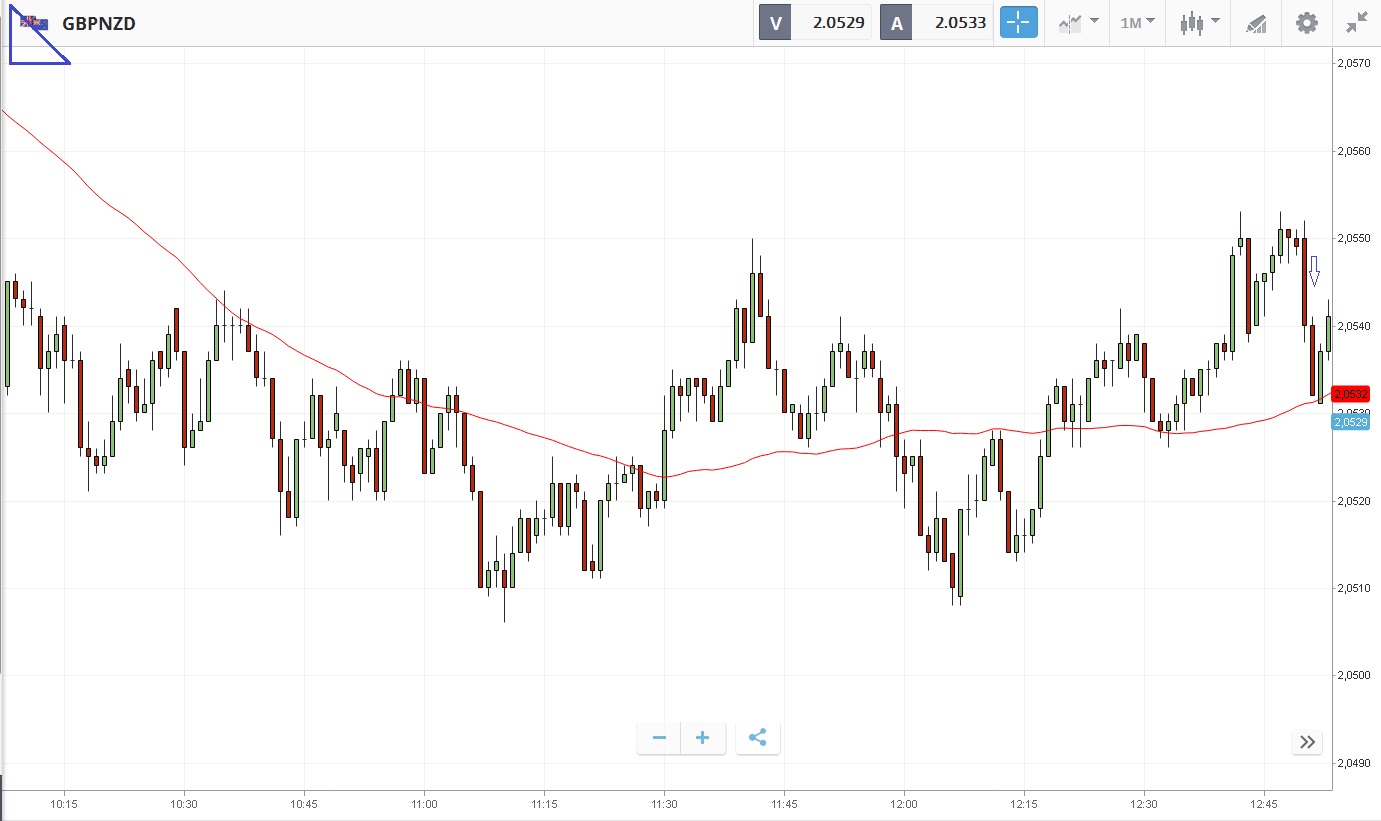This screenshot has height=821, width=1381.
Task: Open the 1M timeframe dropdown
Action: tap(1137, 23)
